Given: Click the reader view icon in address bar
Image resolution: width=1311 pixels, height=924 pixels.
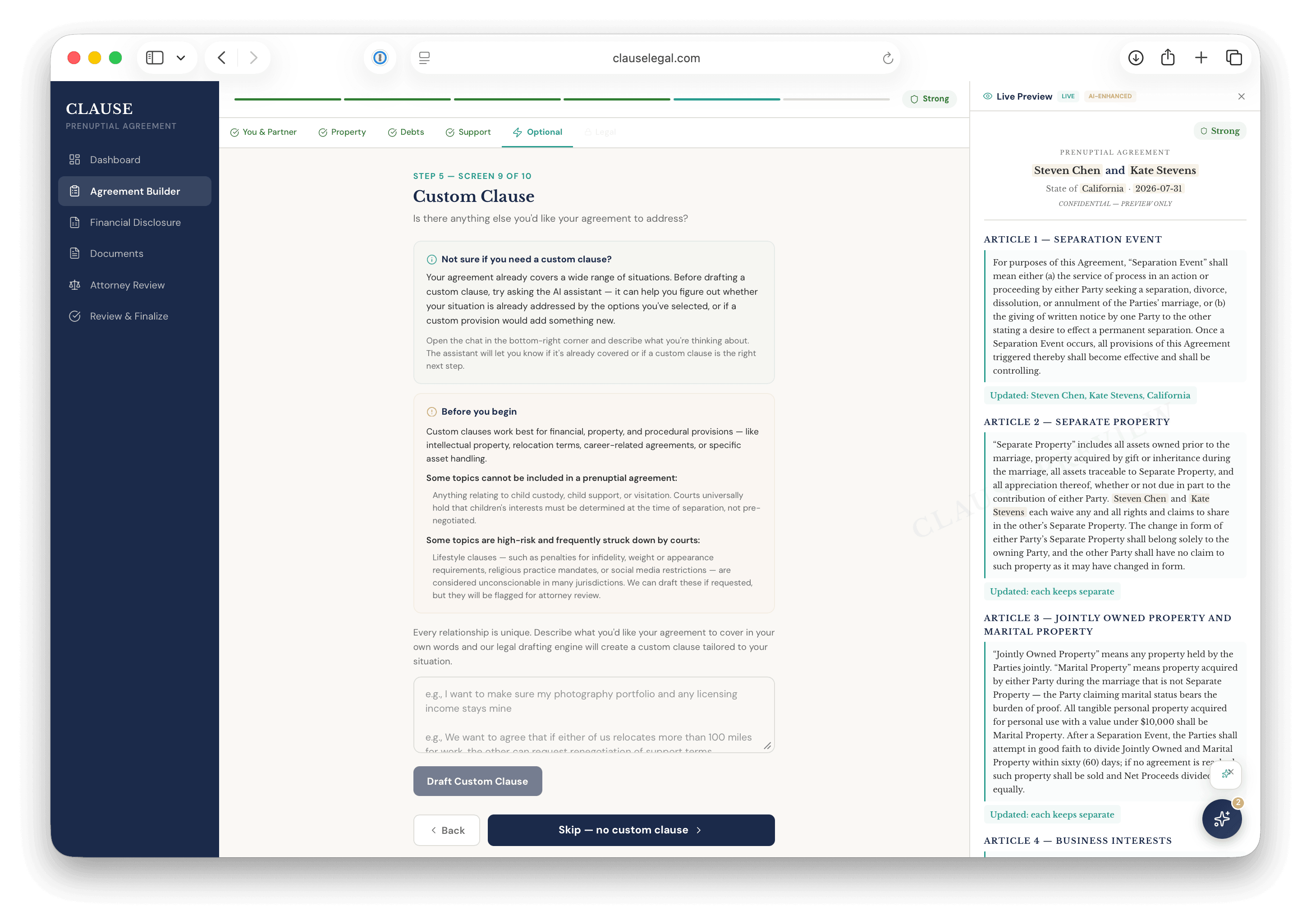Looking at the screenshot, I should click(x=424, y=58).
